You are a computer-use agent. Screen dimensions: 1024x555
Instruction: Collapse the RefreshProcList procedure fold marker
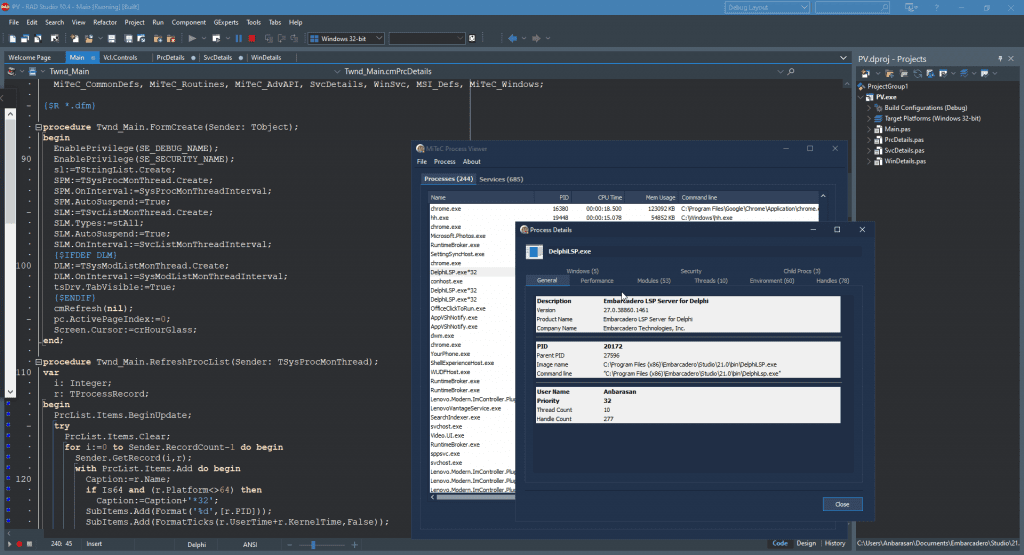(39, 362)
